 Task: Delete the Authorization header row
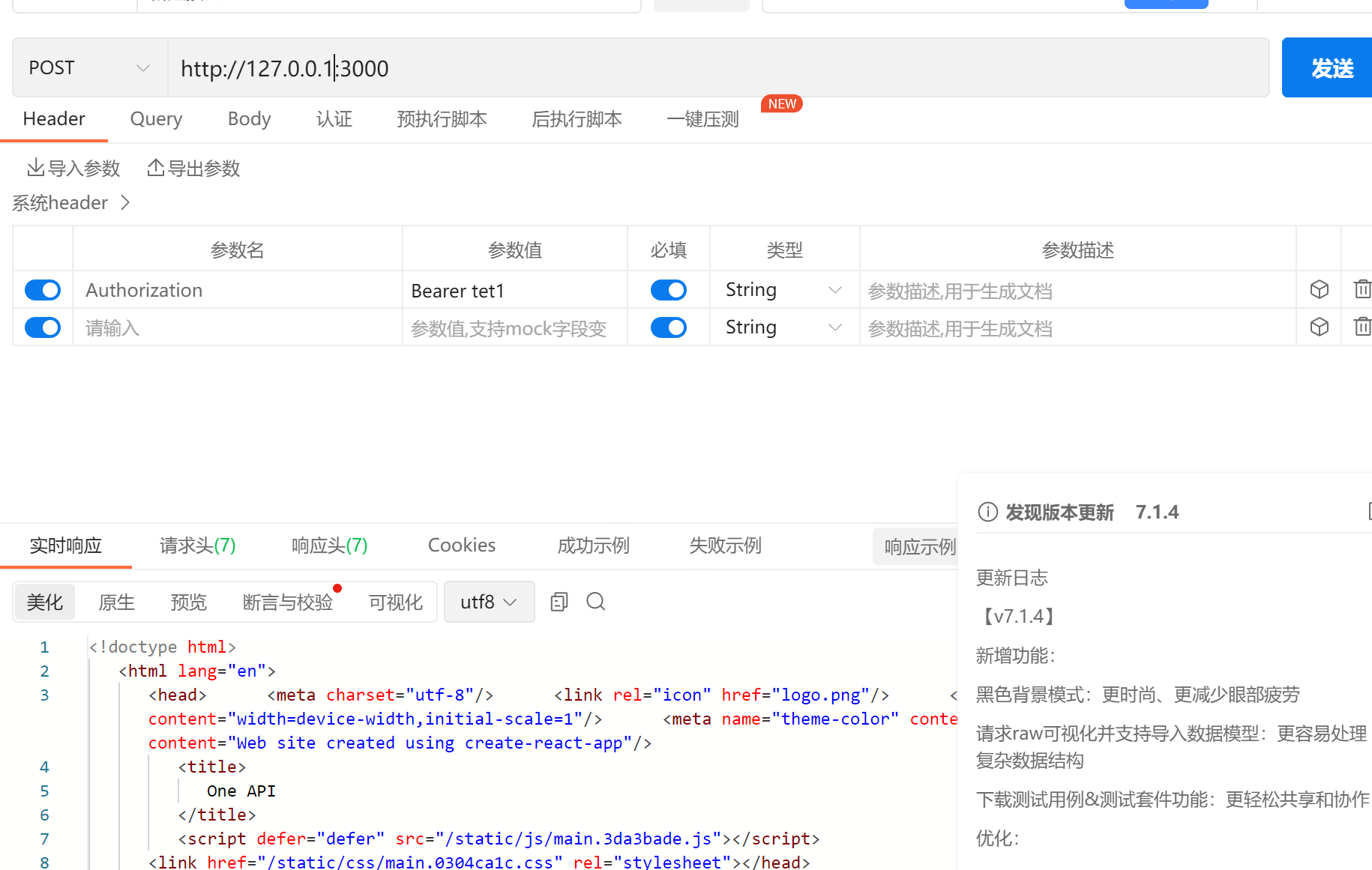pos(1362,289)
